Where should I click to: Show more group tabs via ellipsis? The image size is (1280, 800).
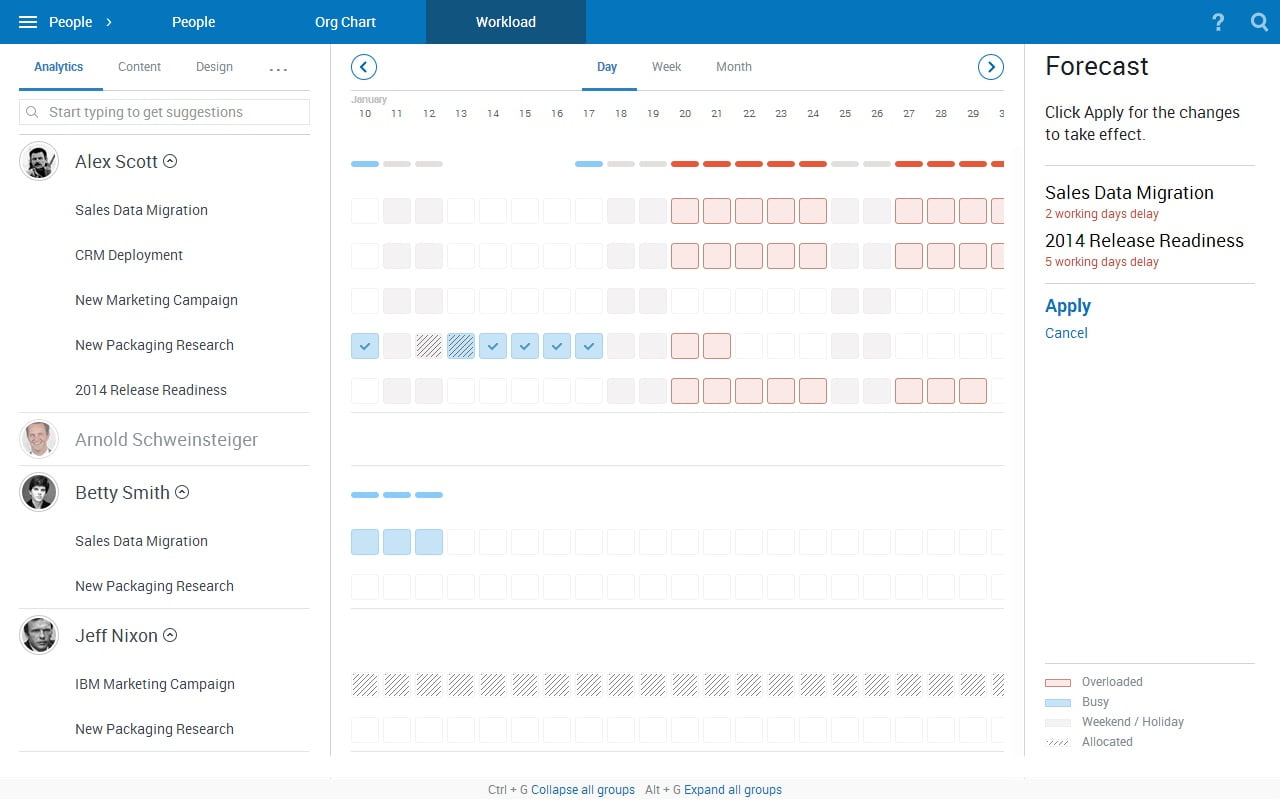point(278,69)
